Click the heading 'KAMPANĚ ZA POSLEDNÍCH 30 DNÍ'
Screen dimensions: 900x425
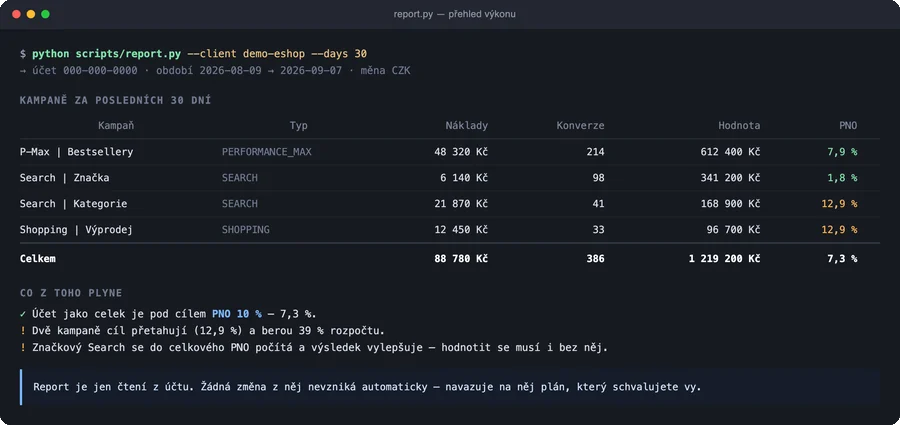click(x=115, y=101)
